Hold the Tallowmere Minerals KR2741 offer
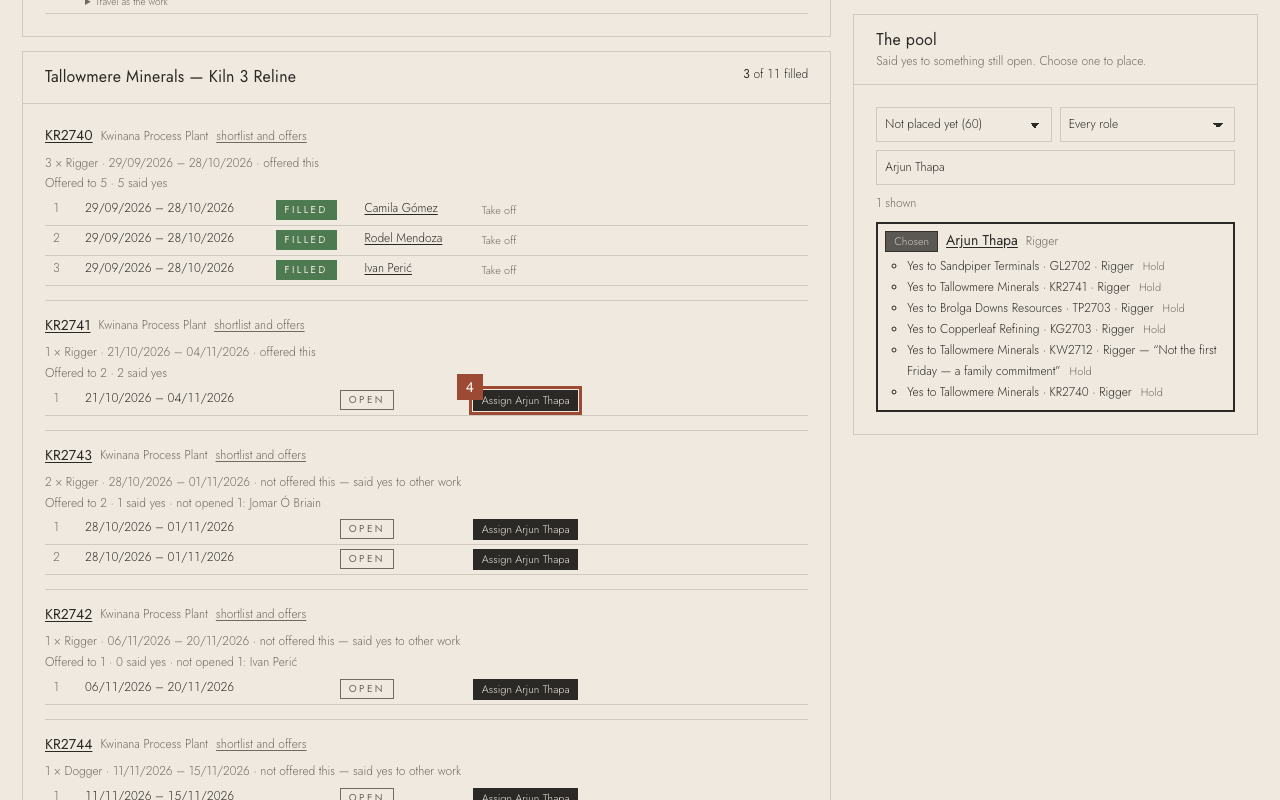Viewport: 1280px width, 800px height. coord(1150,287)
